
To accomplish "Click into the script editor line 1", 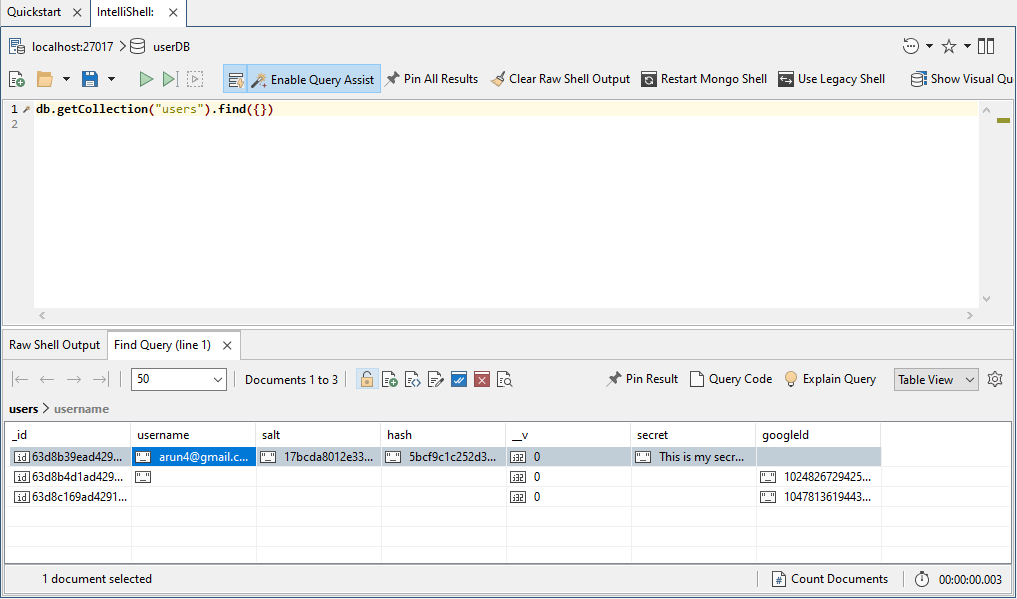I will coord(506,109).
